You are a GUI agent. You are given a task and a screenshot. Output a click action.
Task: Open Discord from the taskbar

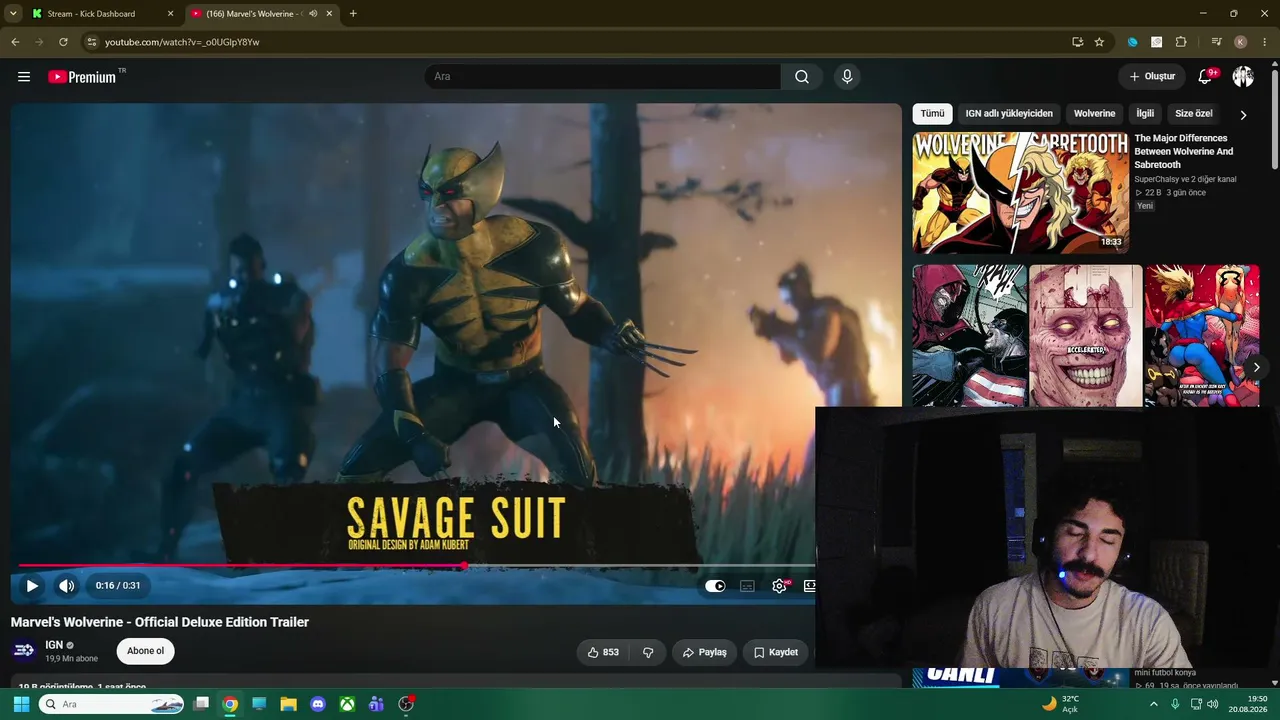[x=318, y=704]
